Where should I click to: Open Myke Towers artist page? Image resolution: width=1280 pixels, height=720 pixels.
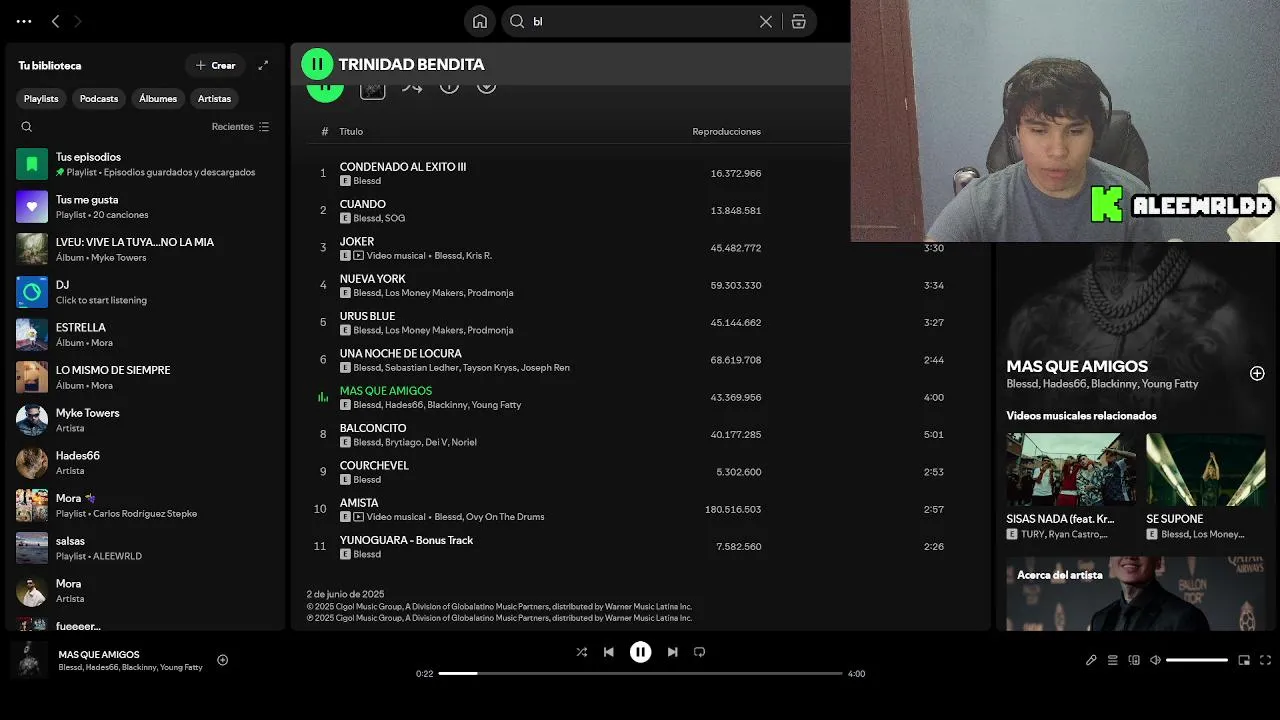point(145,420)
